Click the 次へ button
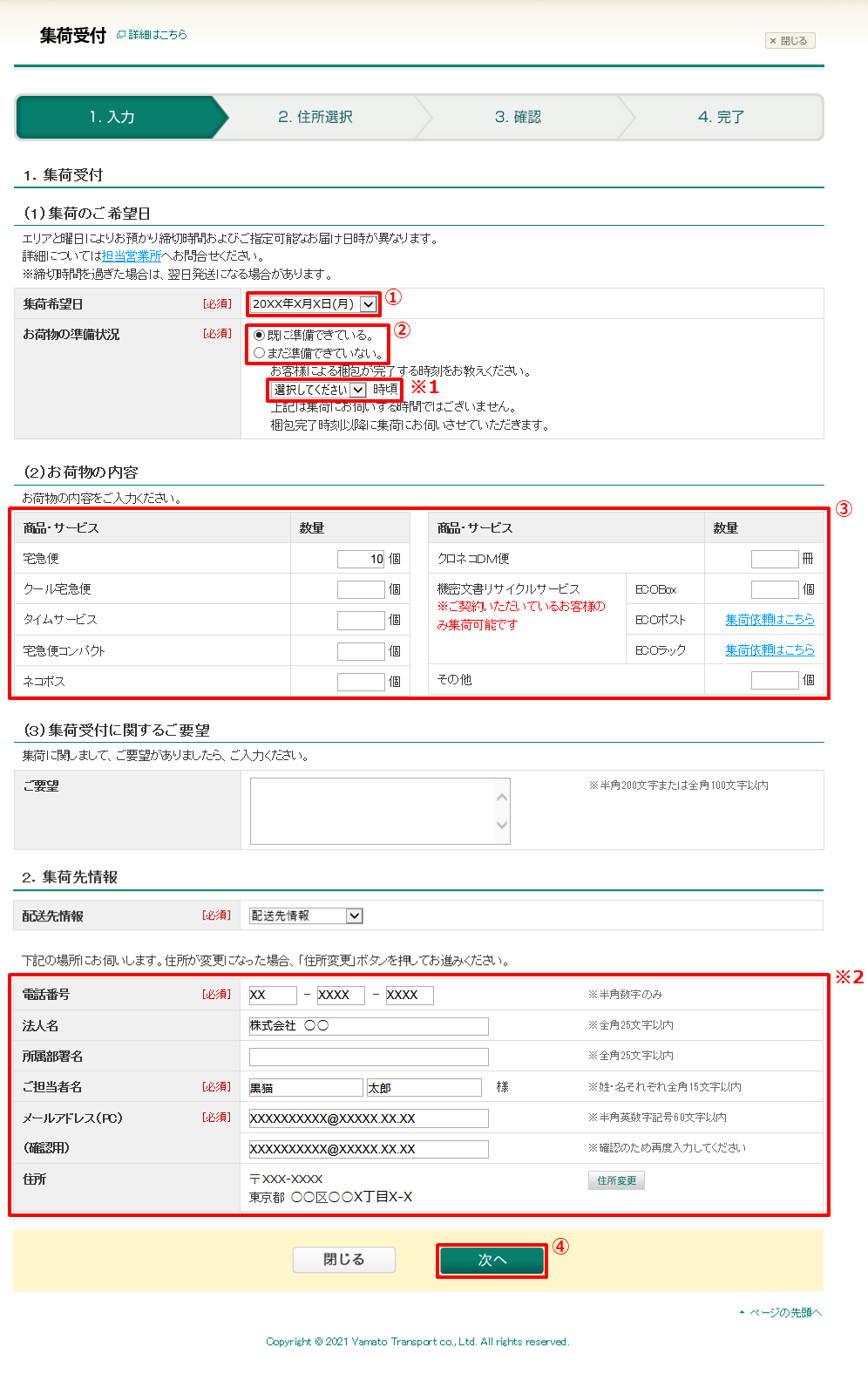 click(492, 1261)
